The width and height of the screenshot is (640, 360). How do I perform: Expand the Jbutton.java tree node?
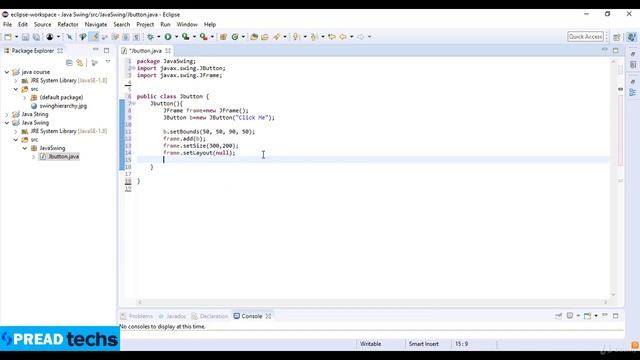(33, 157)
